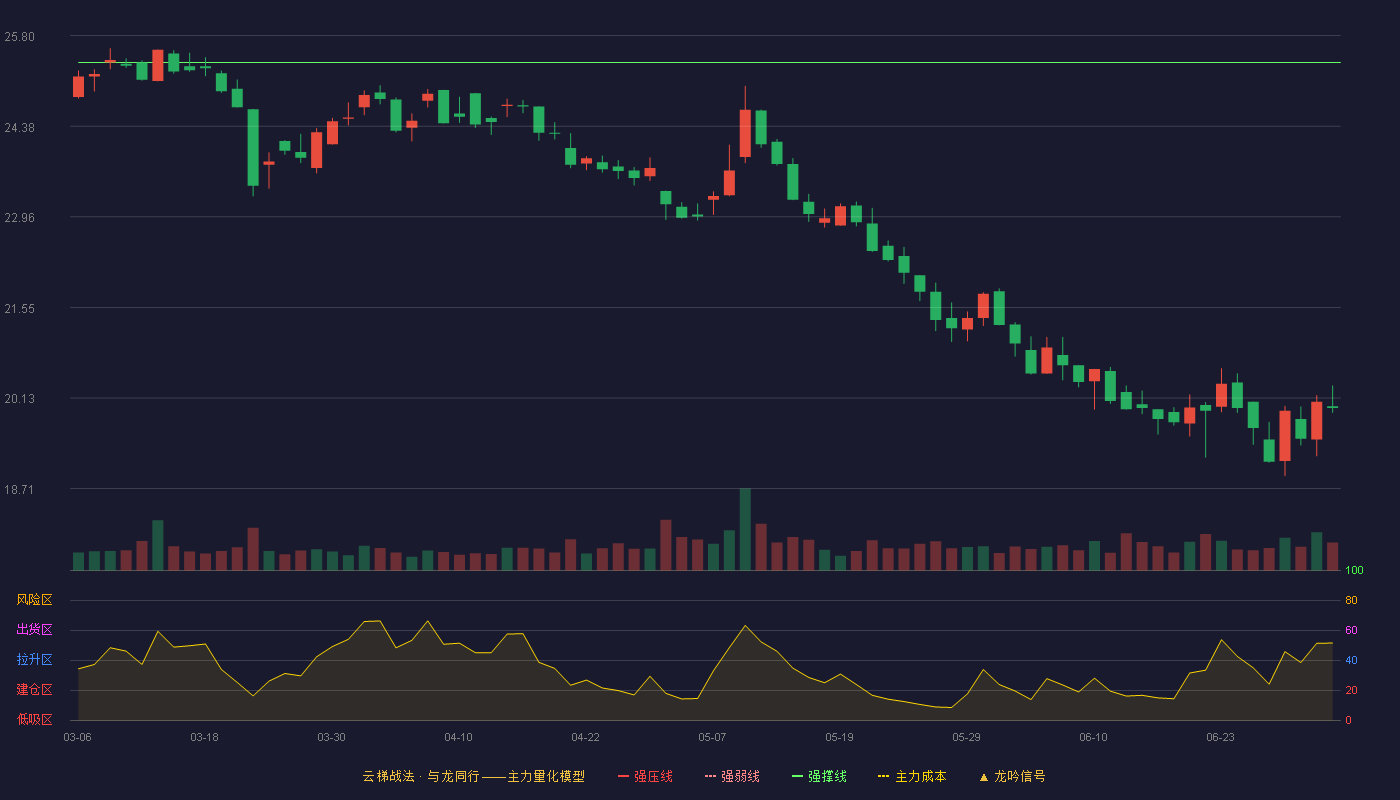Viewport: 1400px width, 800px height.
Task: Click the 低吸区 zone label
Action: click(x=34, y=719)
